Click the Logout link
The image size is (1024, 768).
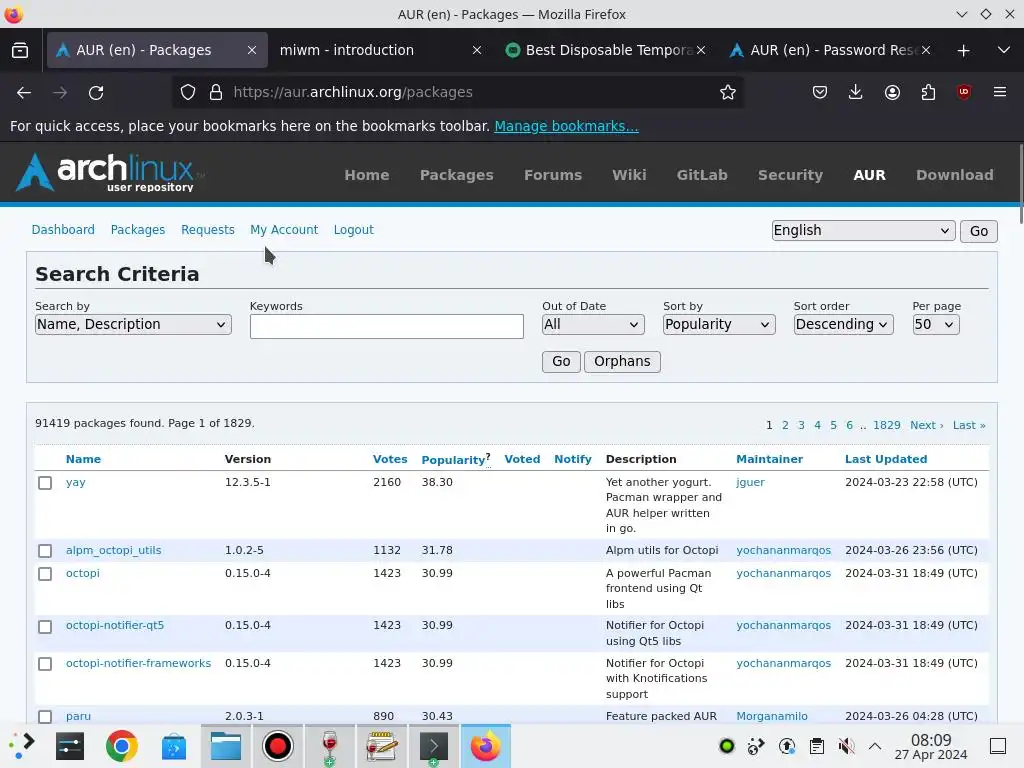353,230
